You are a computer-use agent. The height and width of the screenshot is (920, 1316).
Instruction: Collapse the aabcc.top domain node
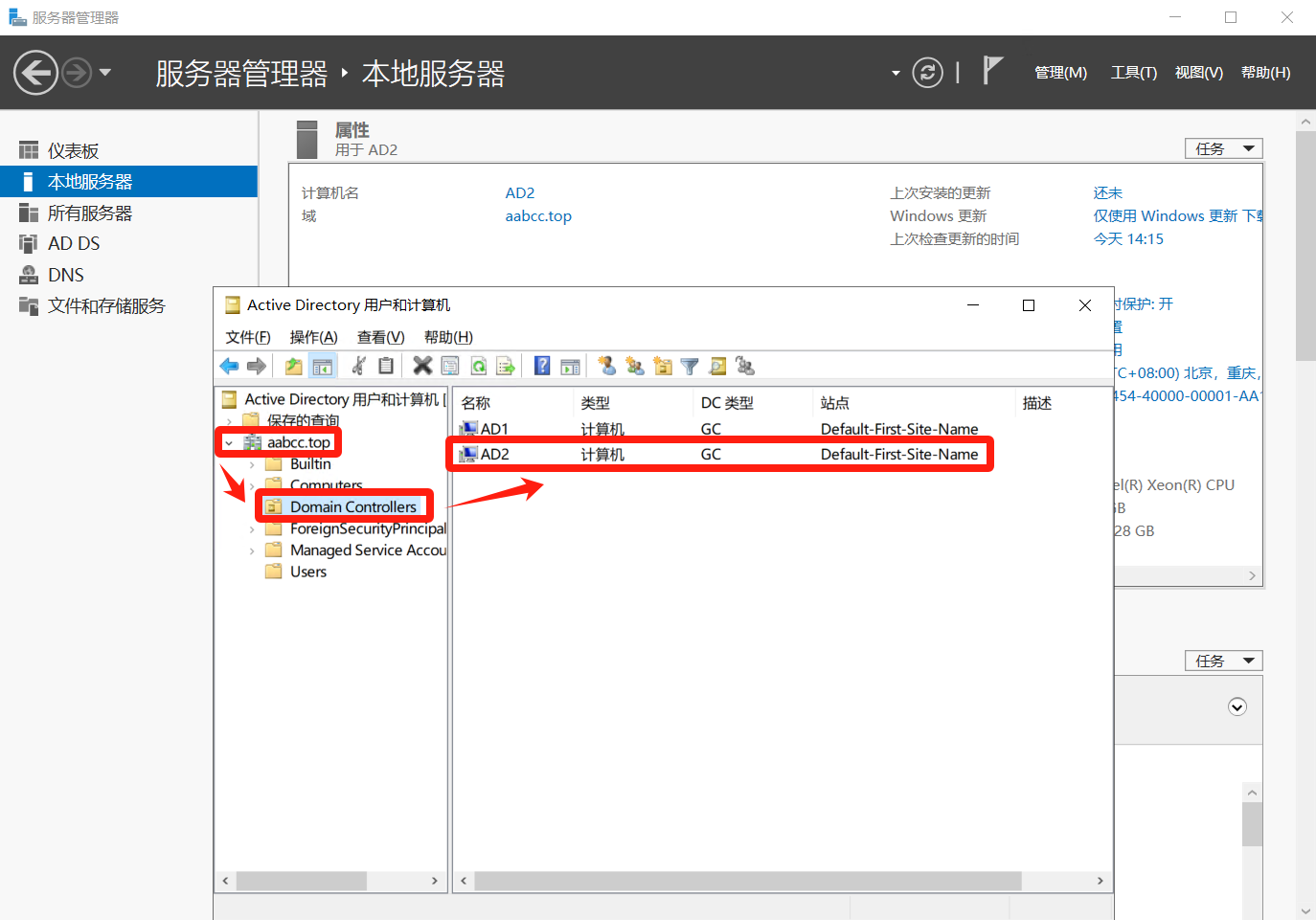coord(229,443)
